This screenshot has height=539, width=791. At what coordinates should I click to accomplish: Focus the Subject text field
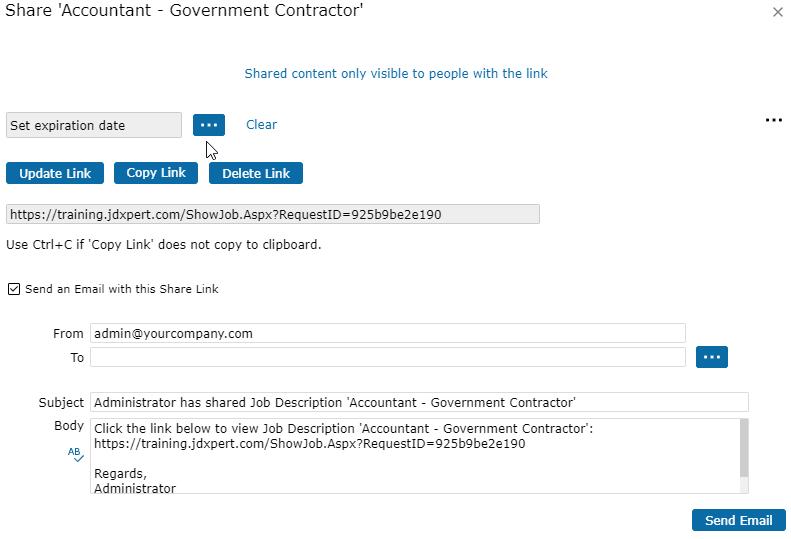pyautogui.click(x=418, y=402)
